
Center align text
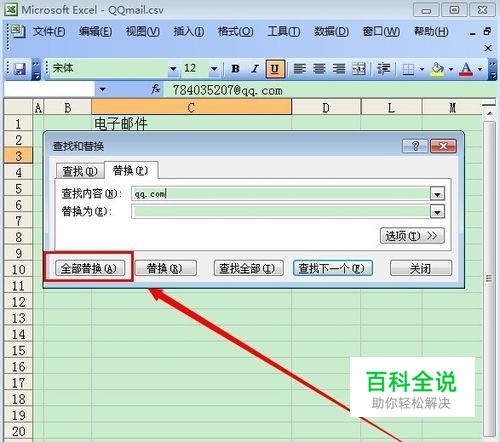pos(319,69)
